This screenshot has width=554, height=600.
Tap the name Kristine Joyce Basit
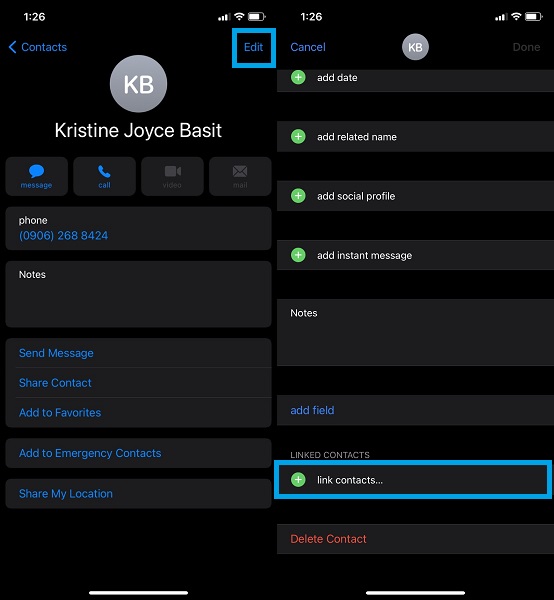click(x=138, y=130)
